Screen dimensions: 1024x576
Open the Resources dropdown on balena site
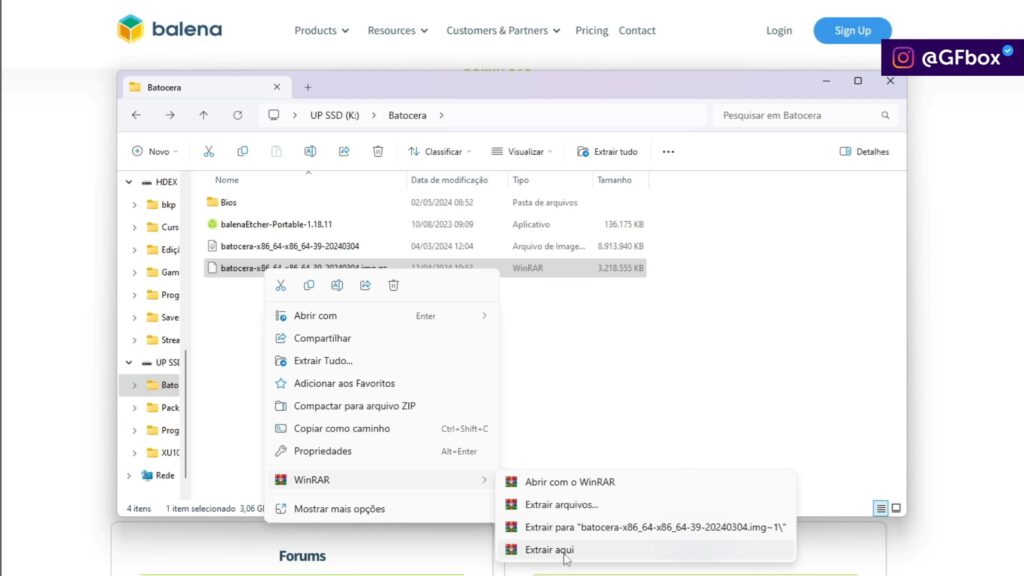click(397, 31)
